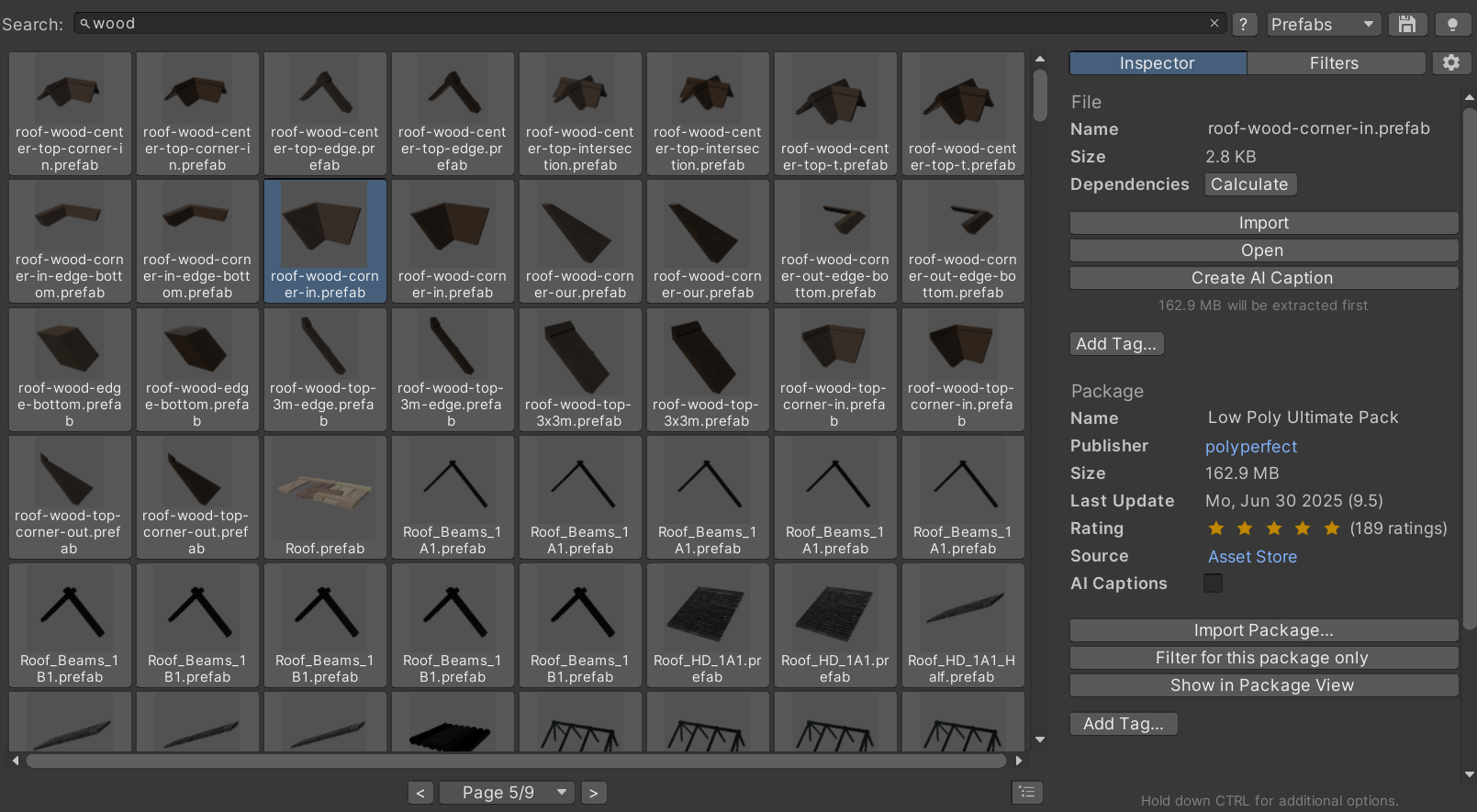This screenshot has height=812, width=1477.
Task: Click the Low Poly Ultimate Pack name
Action: (x=1304, y=418)
